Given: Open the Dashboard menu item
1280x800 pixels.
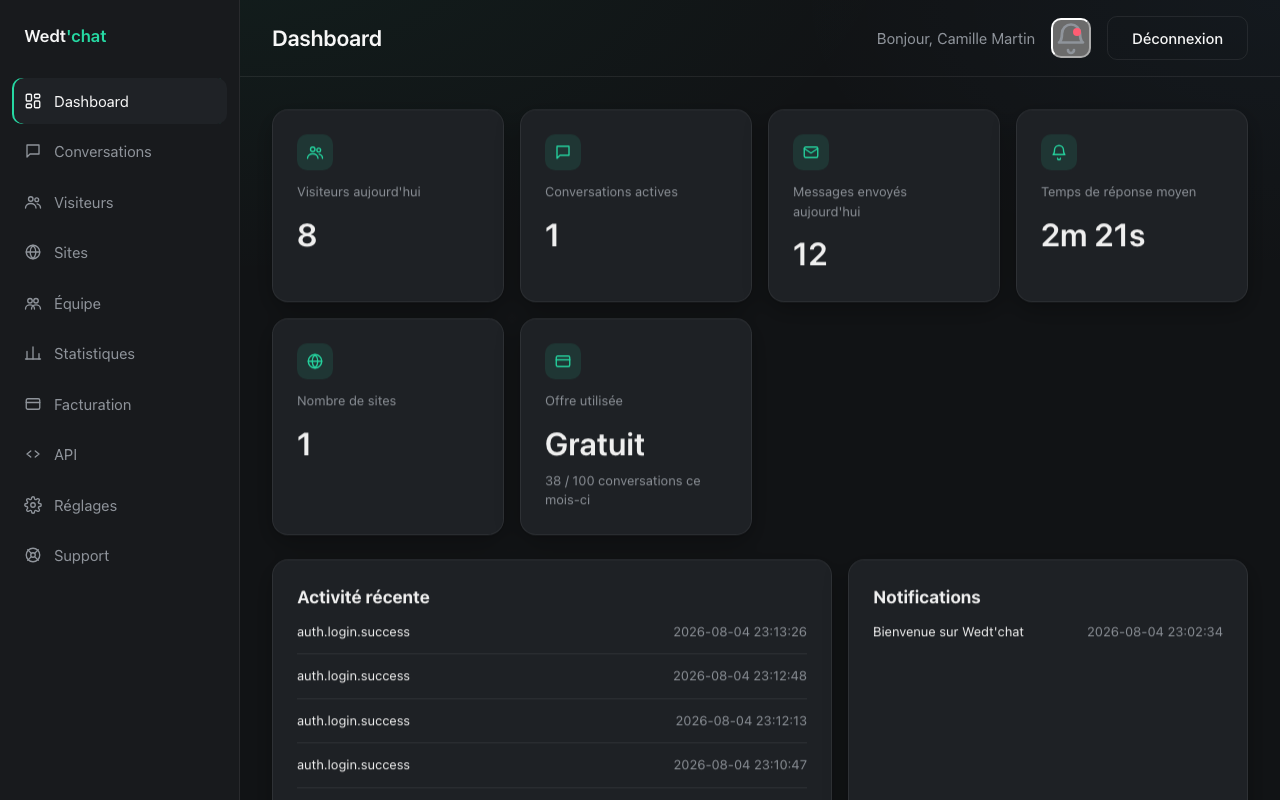Looking at the screenshot, I should 120,101.
